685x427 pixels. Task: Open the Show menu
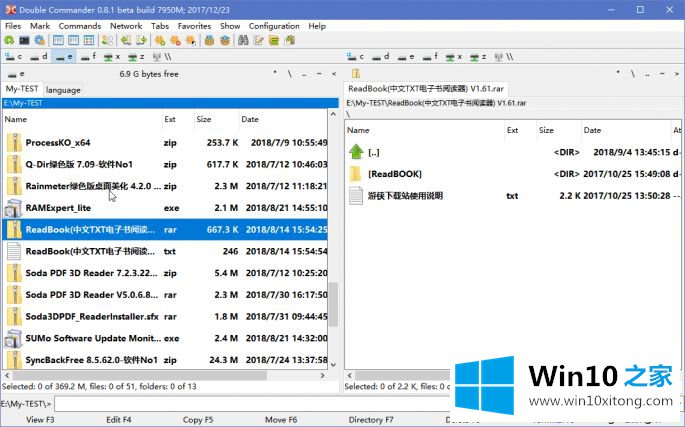pyautogui.click(x=230, y=26)
